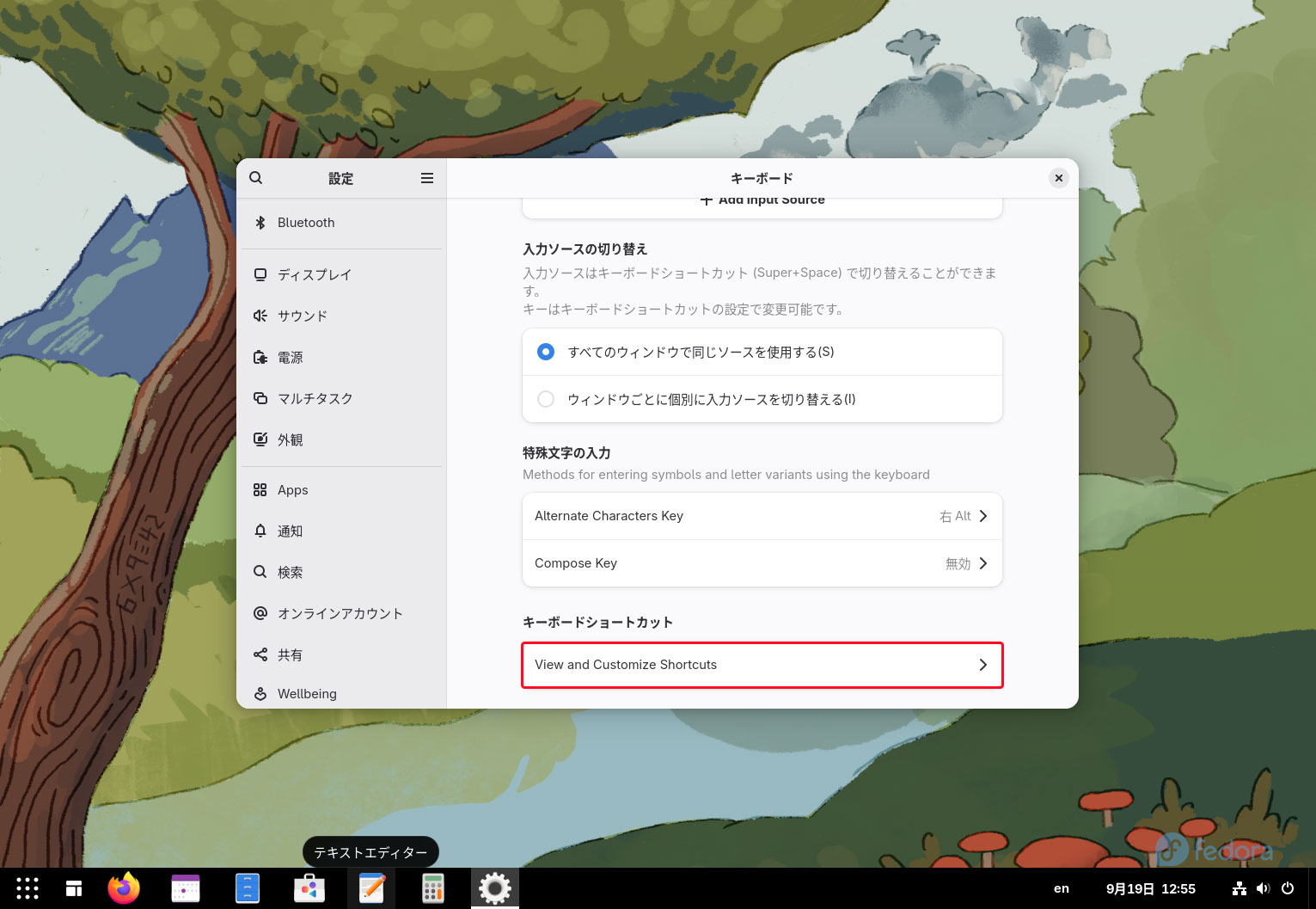This screenshot has width=1316, height=909.
Task: Open the workspace overview icon in taskbar
Action: click(x=74, y=888)
